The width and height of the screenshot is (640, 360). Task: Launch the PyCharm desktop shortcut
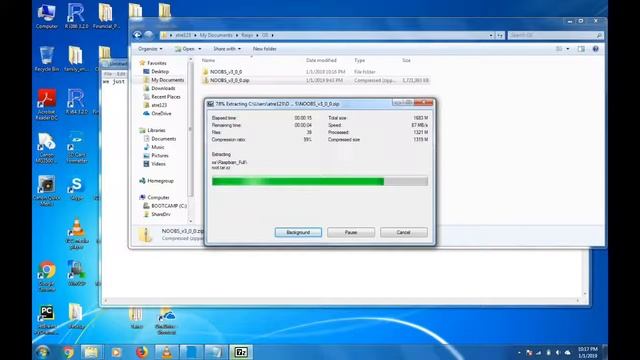pos(47,320)
